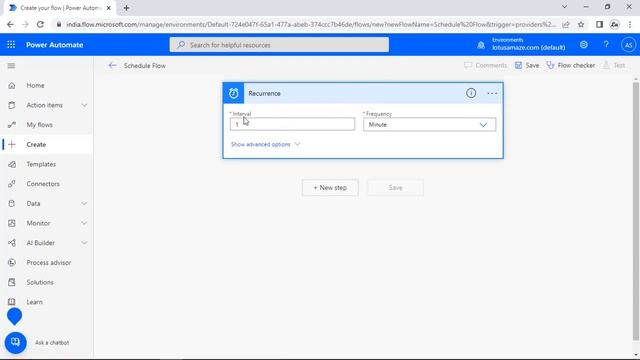Click the Save button below the trigger
The image size is (640, 360).
396,188
